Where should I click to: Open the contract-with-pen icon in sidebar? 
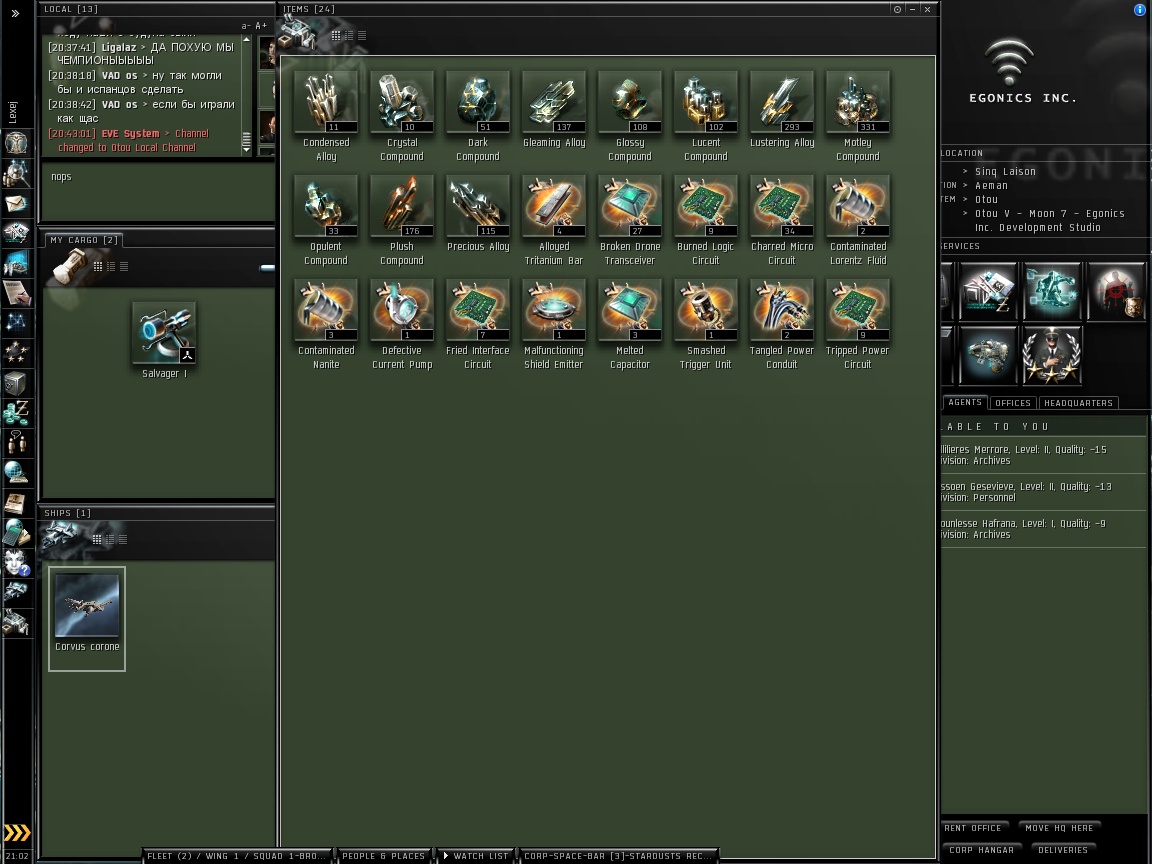[x=16, y=293]
